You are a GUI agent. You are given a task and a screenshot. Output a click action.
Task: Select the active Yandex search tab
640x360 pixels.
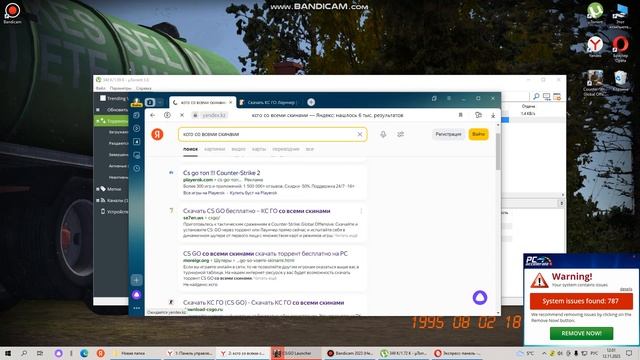[x=203, y=102]
